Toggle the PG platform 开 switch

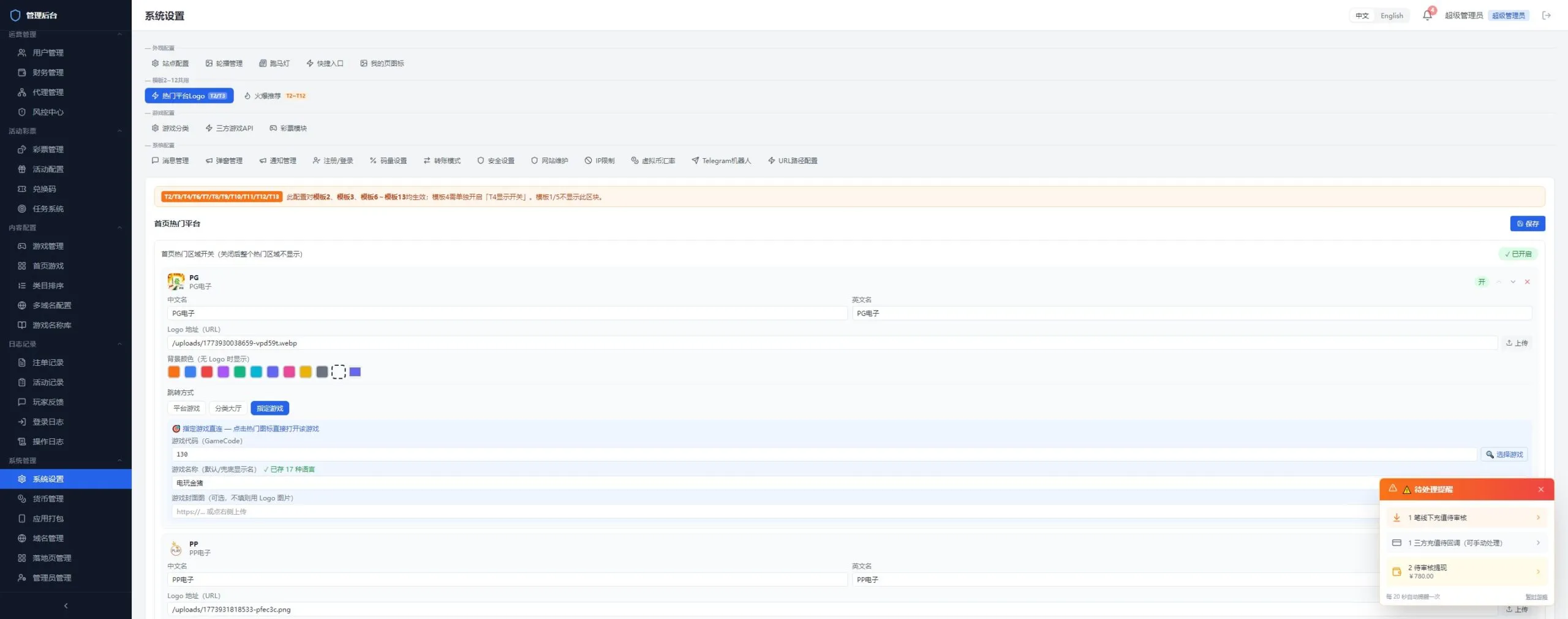(x=1482, y=282)
